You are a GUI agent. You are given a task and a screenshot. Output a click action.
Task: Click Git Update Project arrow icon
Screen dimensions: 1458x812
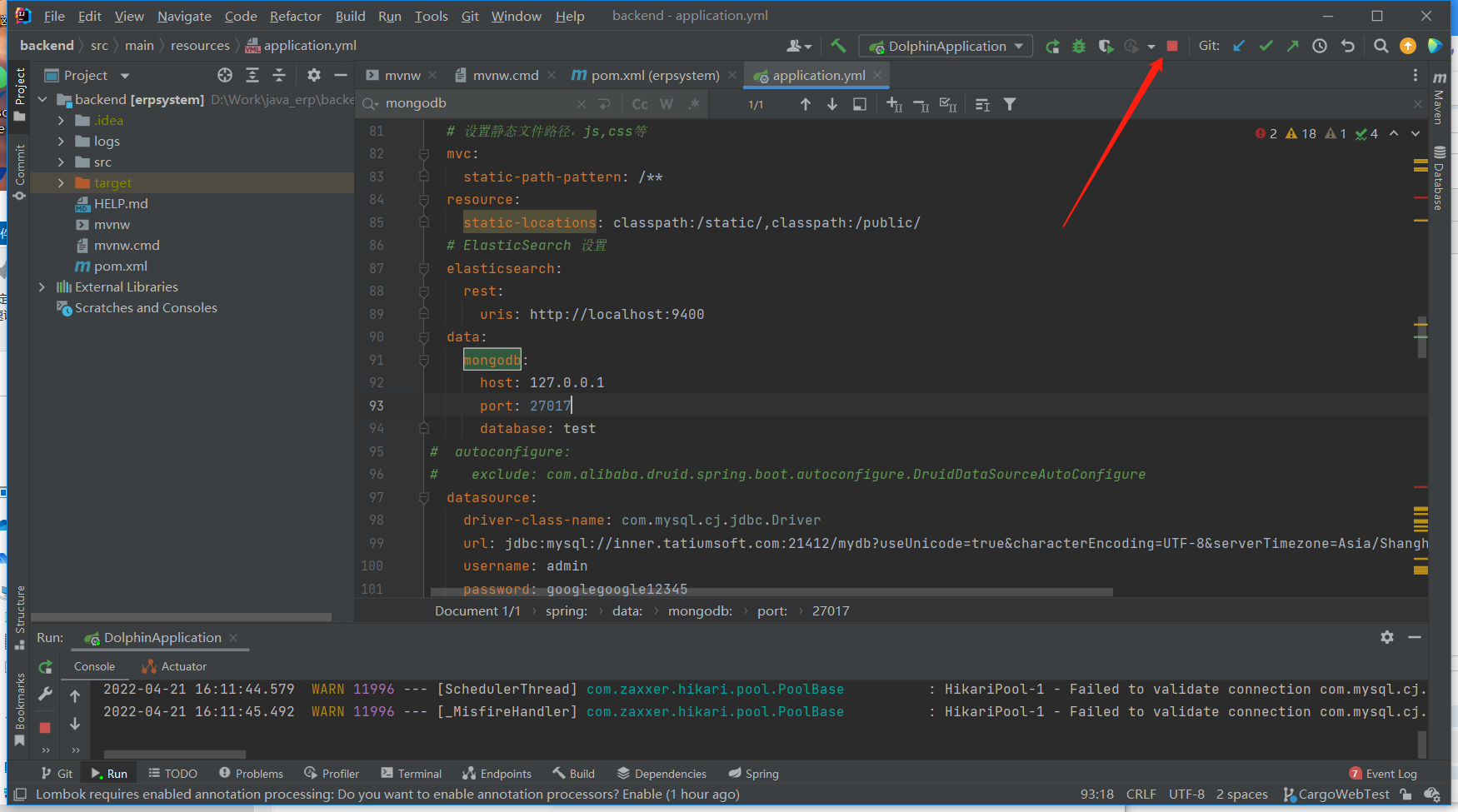point(1239,47)
